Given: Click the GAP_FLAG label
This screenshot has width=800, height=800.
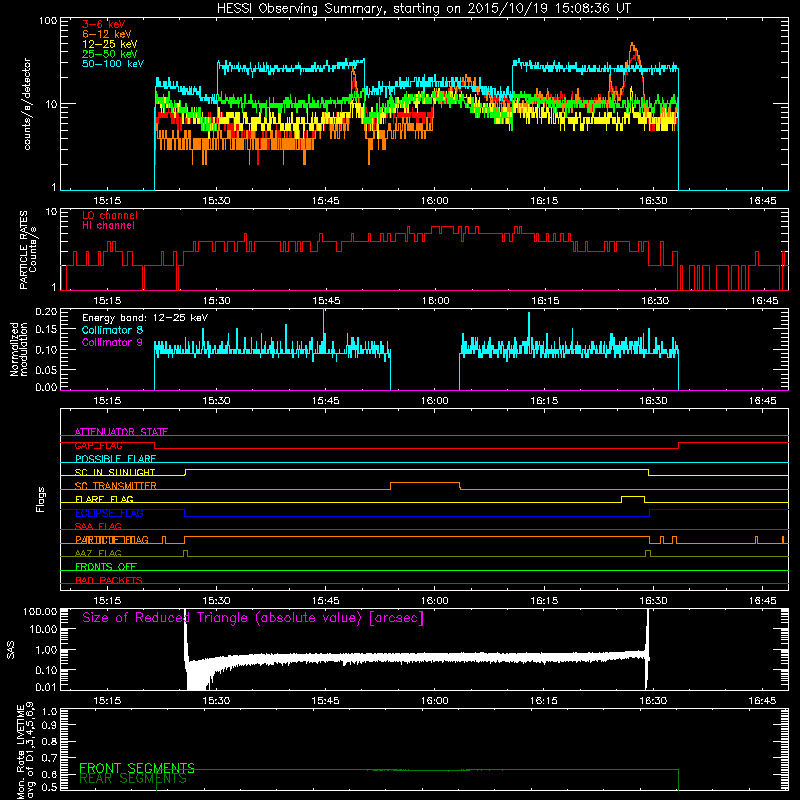Looking at the screenshot, I should point(98,445).
